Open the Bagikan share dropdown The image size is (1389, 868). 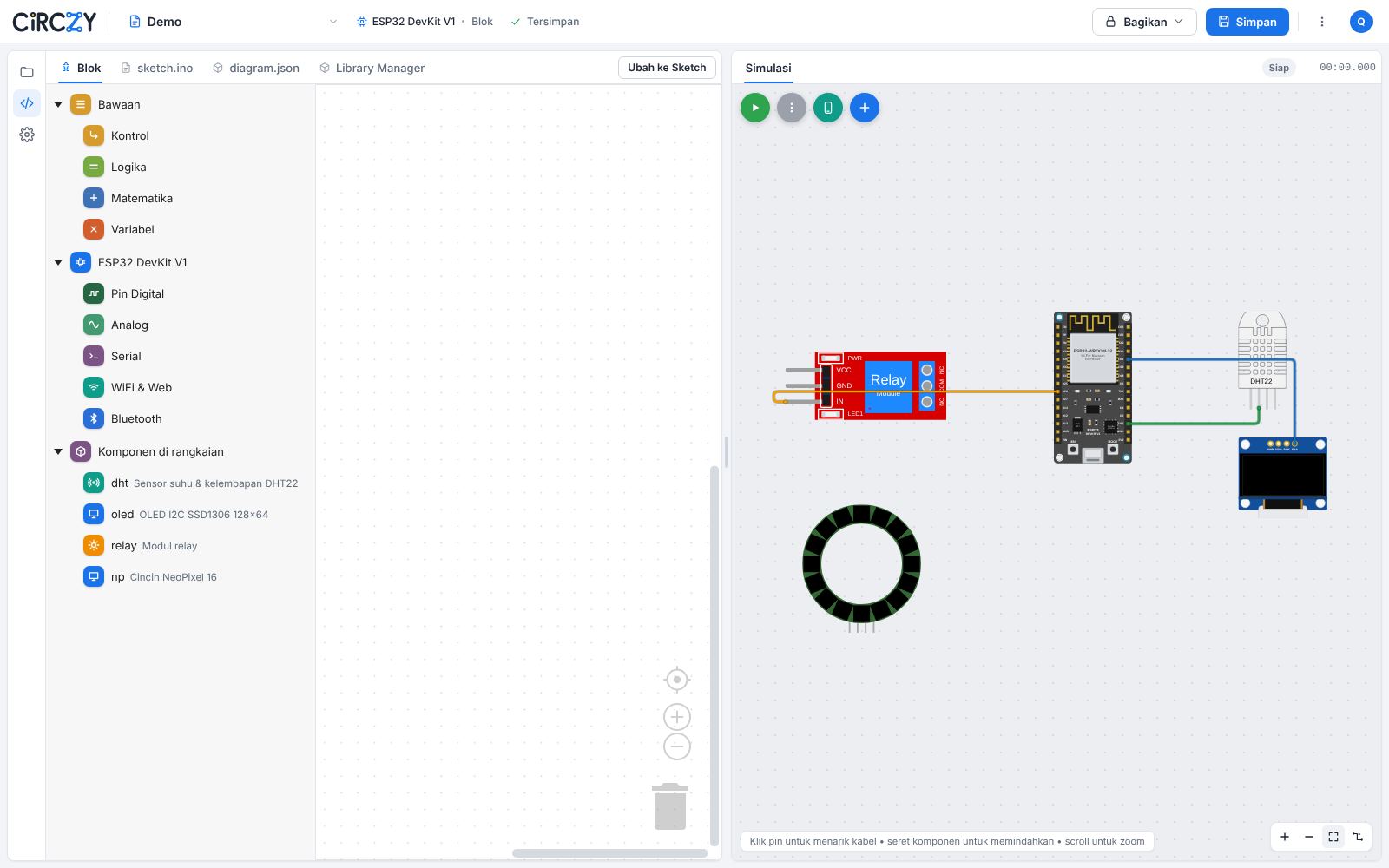[x=1144, y=22]
